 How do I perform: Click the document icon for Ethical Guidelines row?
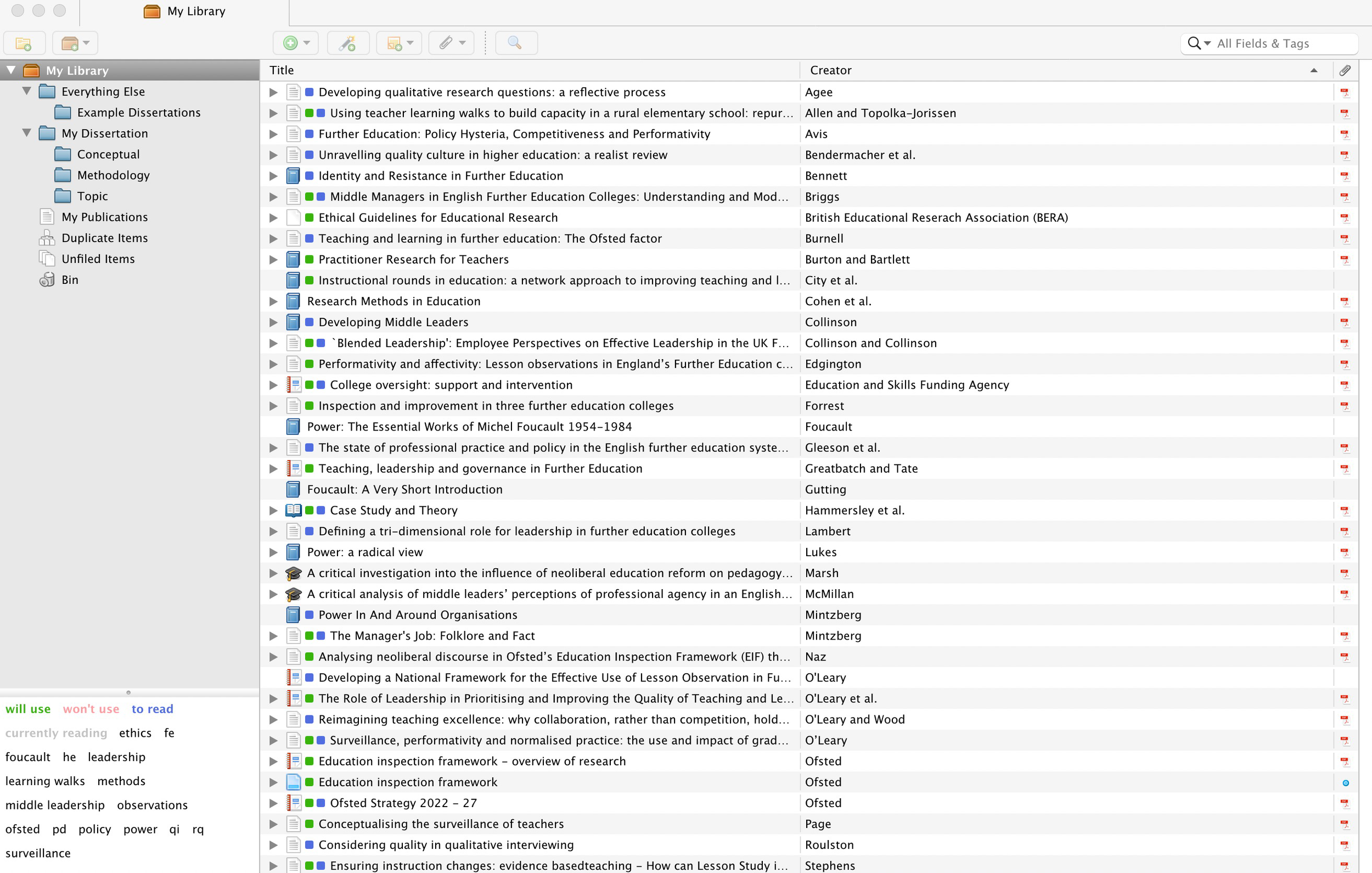point(293,217)
